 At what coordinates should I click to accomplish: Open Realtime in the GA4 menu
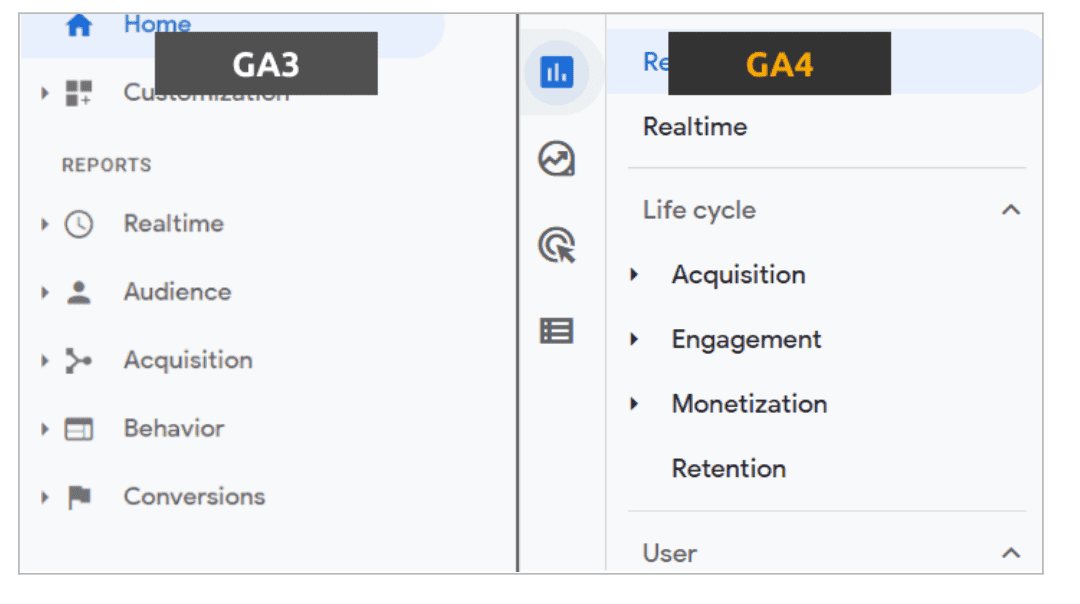[x=710, y=126]
